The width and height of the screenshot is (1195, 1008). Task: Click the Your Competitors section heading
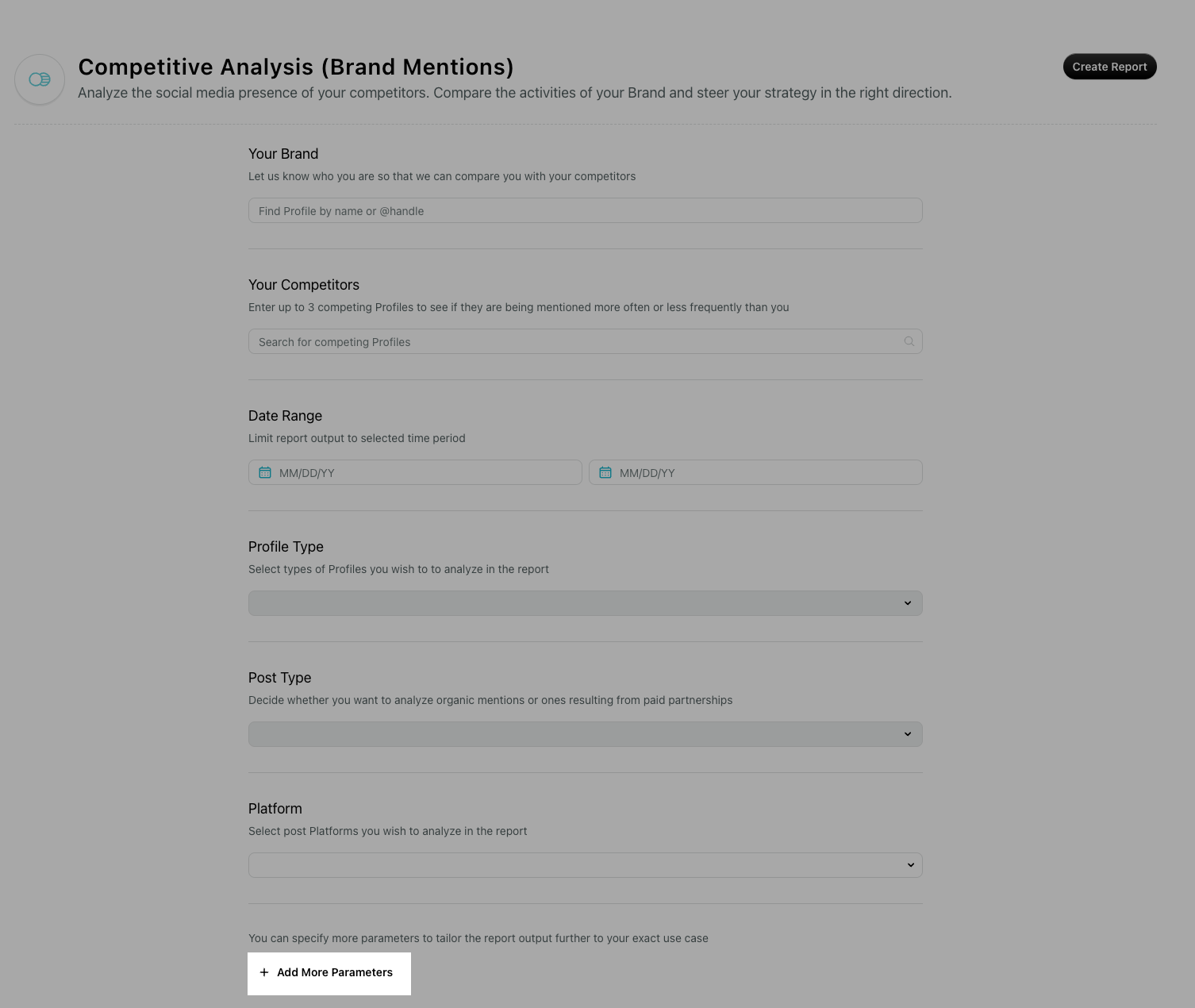(x=304, y=285)
